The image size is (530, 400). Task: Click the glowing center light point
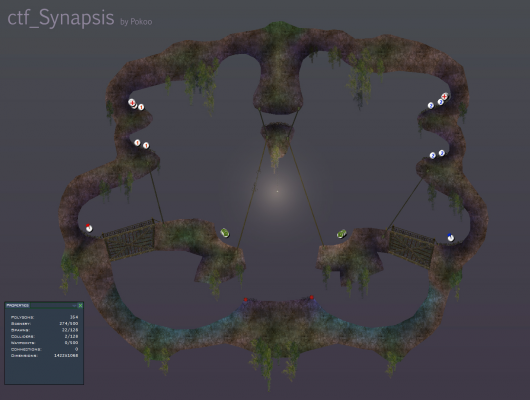coord(277,191)
